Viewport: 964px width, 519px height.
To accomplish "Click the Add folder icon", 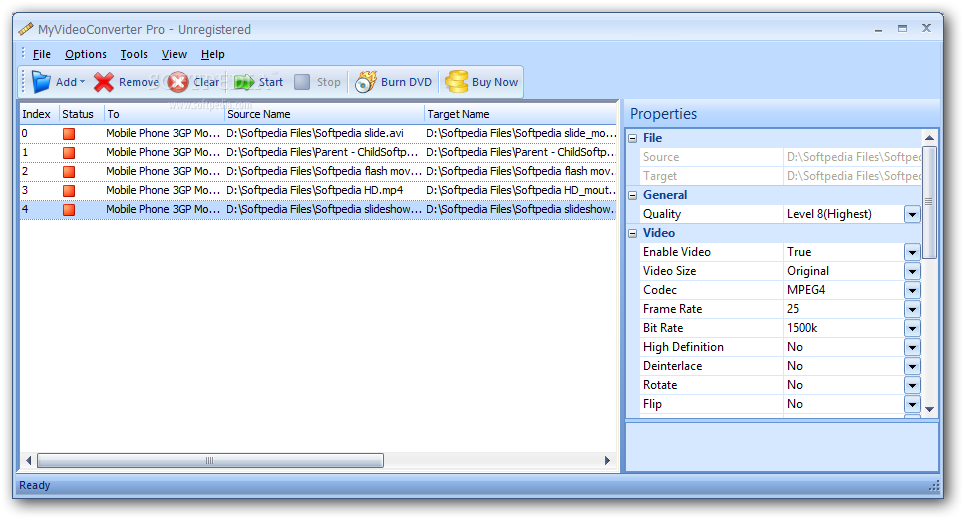I will pos(41,82).
